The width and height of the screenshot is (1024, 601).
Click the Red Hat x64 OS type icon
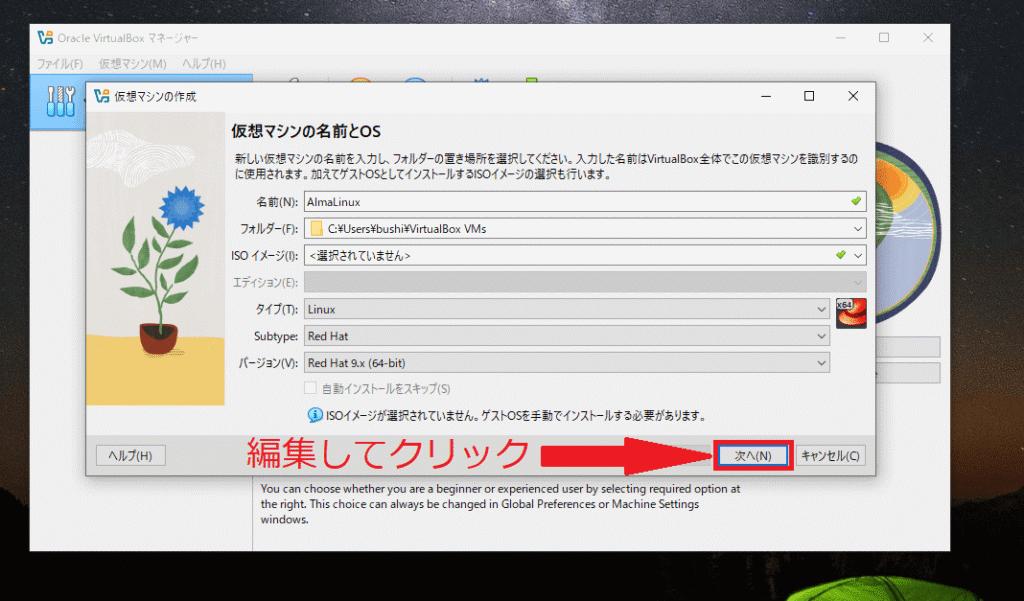point(851,313)
